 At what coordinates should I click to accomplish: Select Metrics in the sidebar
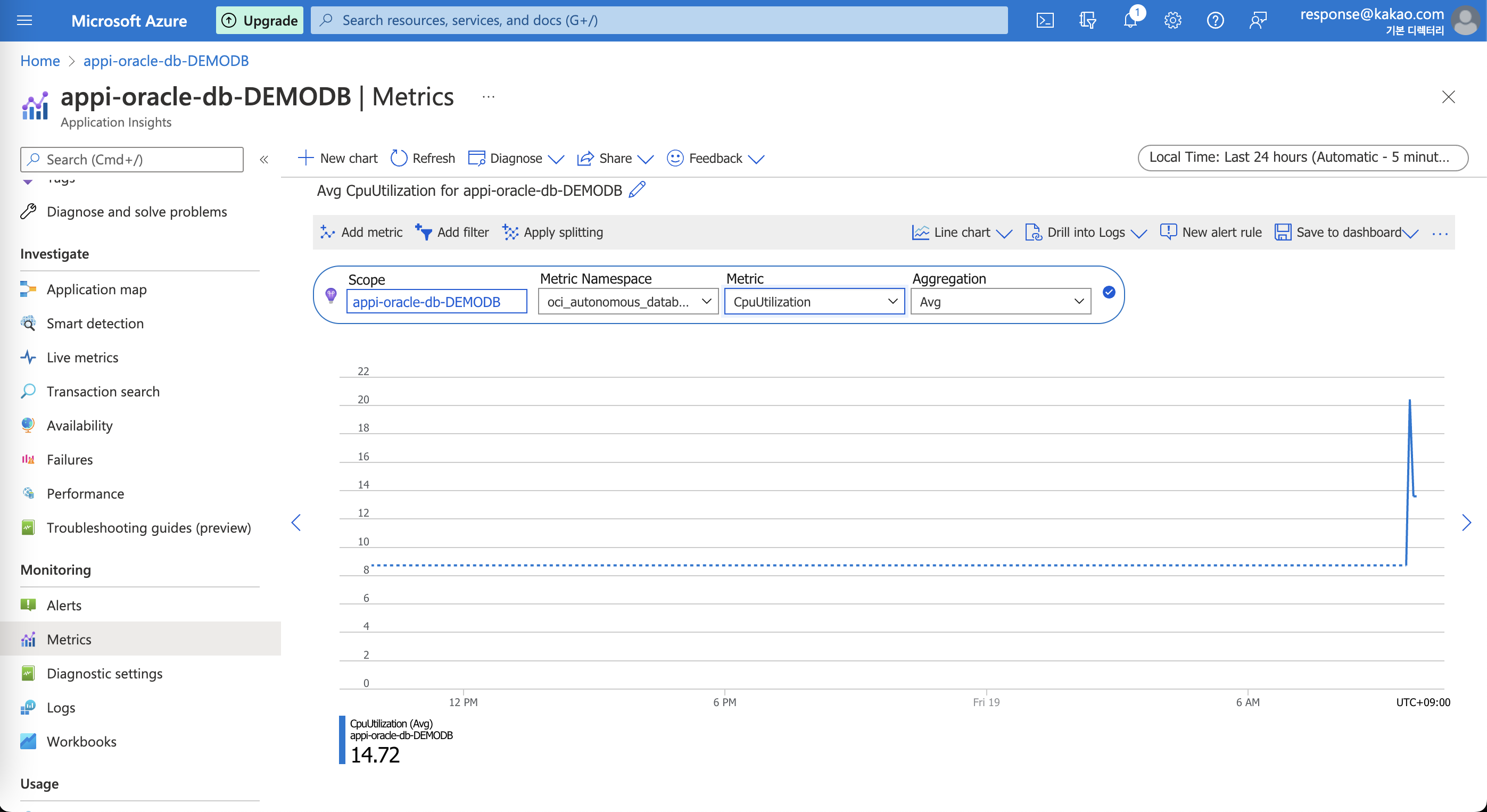(x=141, y=639)
